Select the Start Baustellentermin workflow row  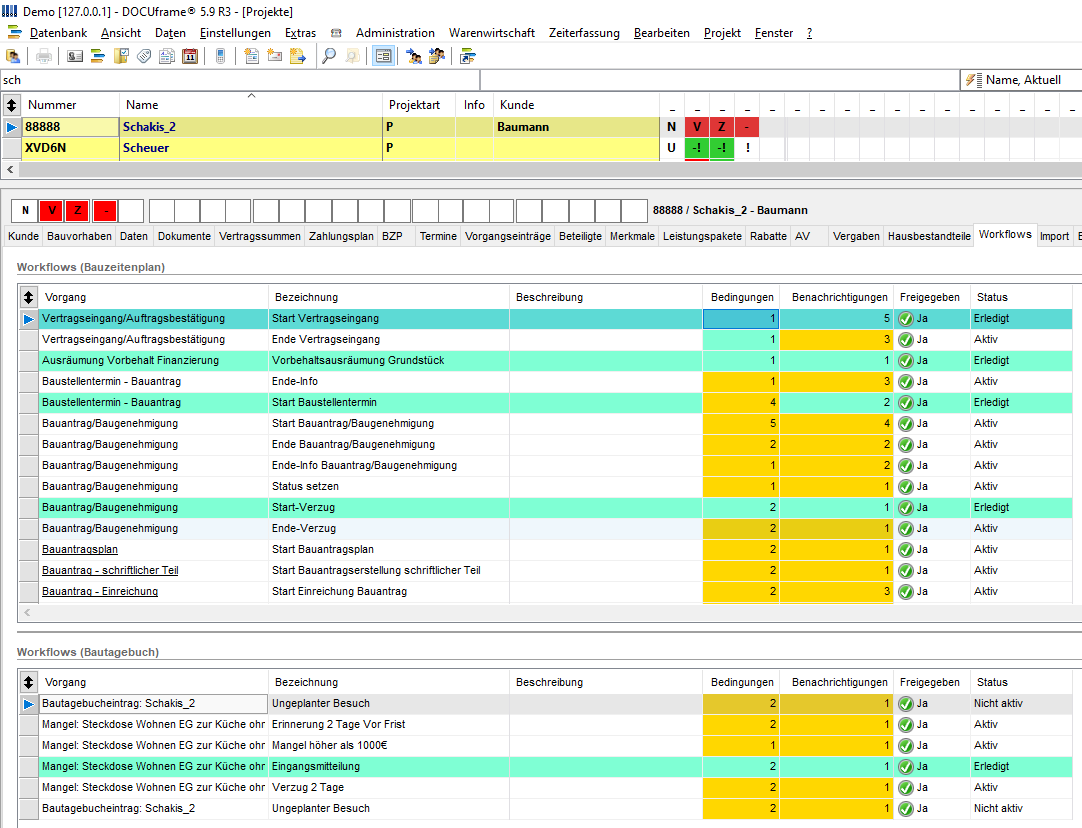(x=545, y=402)
